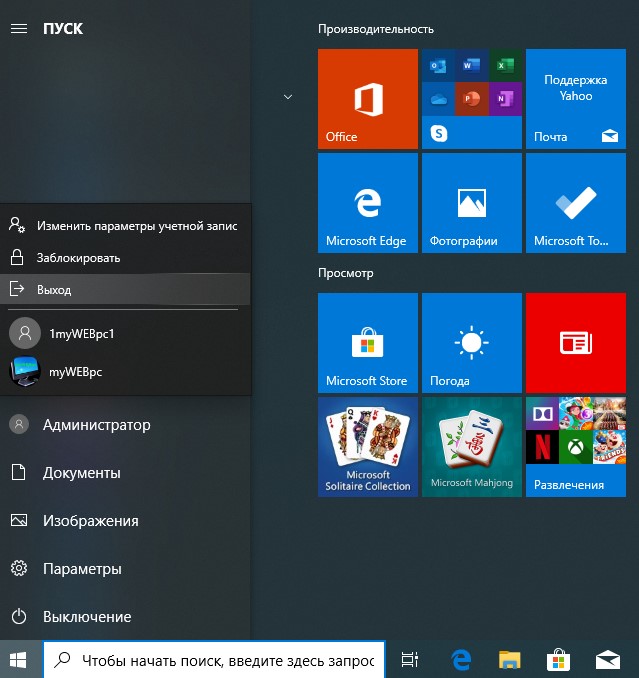Open the Администратор account menu
The image size is (639, 678).
(125, 425)
